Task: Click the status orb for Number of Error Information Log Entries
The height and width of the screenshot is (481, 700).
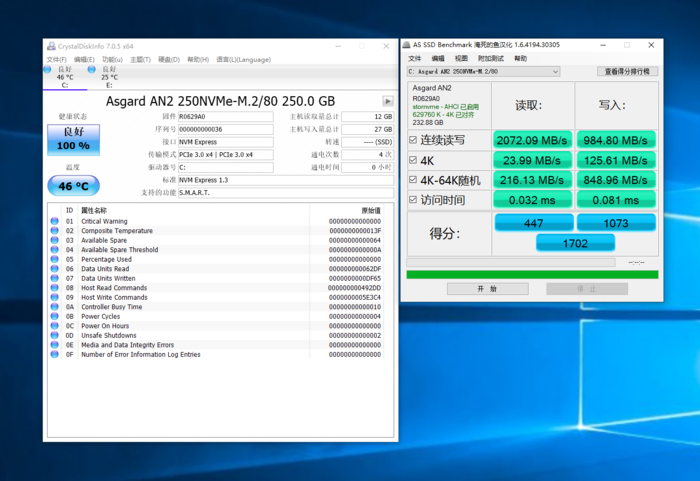Action: (x=54, y=355)
